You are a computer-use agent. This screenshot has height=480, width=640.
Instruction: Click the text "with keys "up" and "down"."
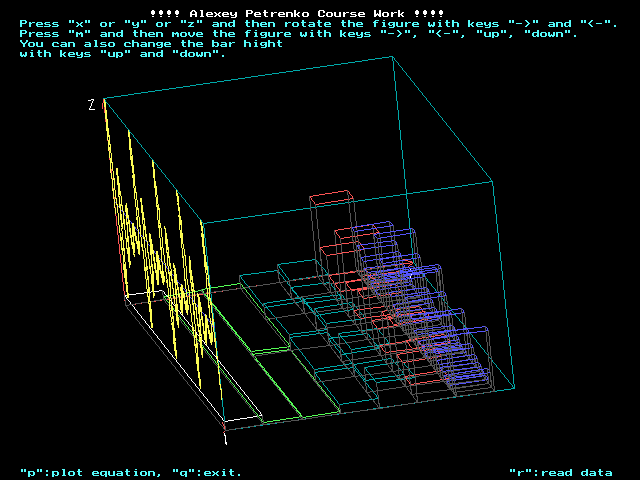coord(122,54)
